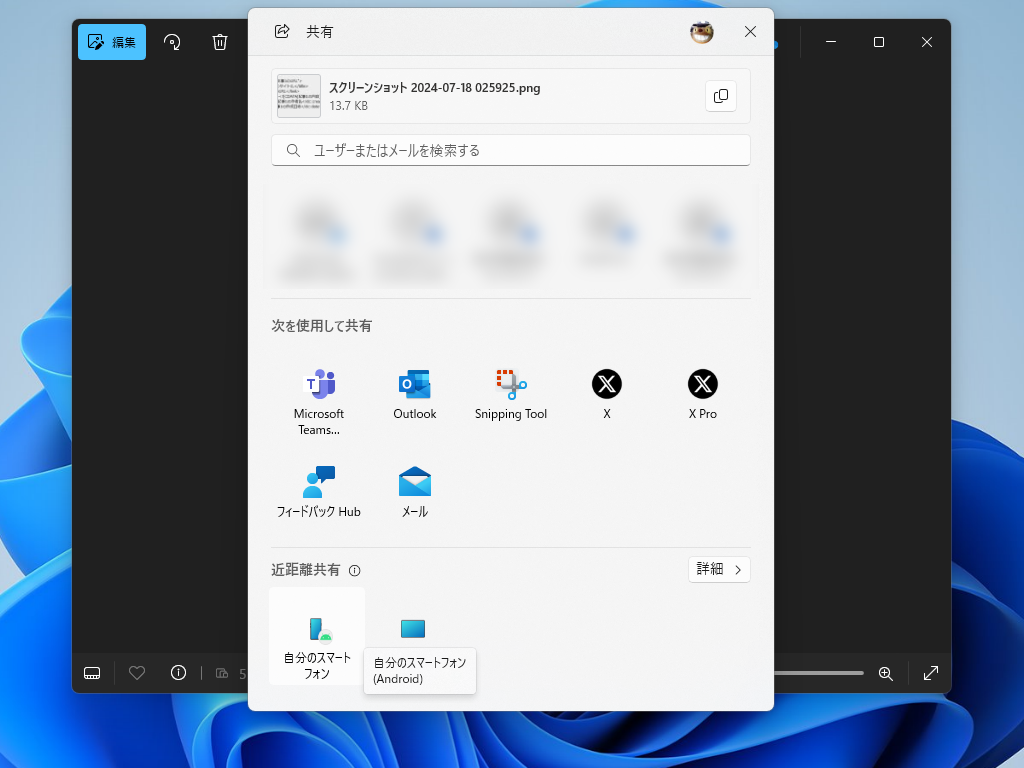1024x768 pixels.
Task: Favorite the image with heart icon
Action: (136, 673)
